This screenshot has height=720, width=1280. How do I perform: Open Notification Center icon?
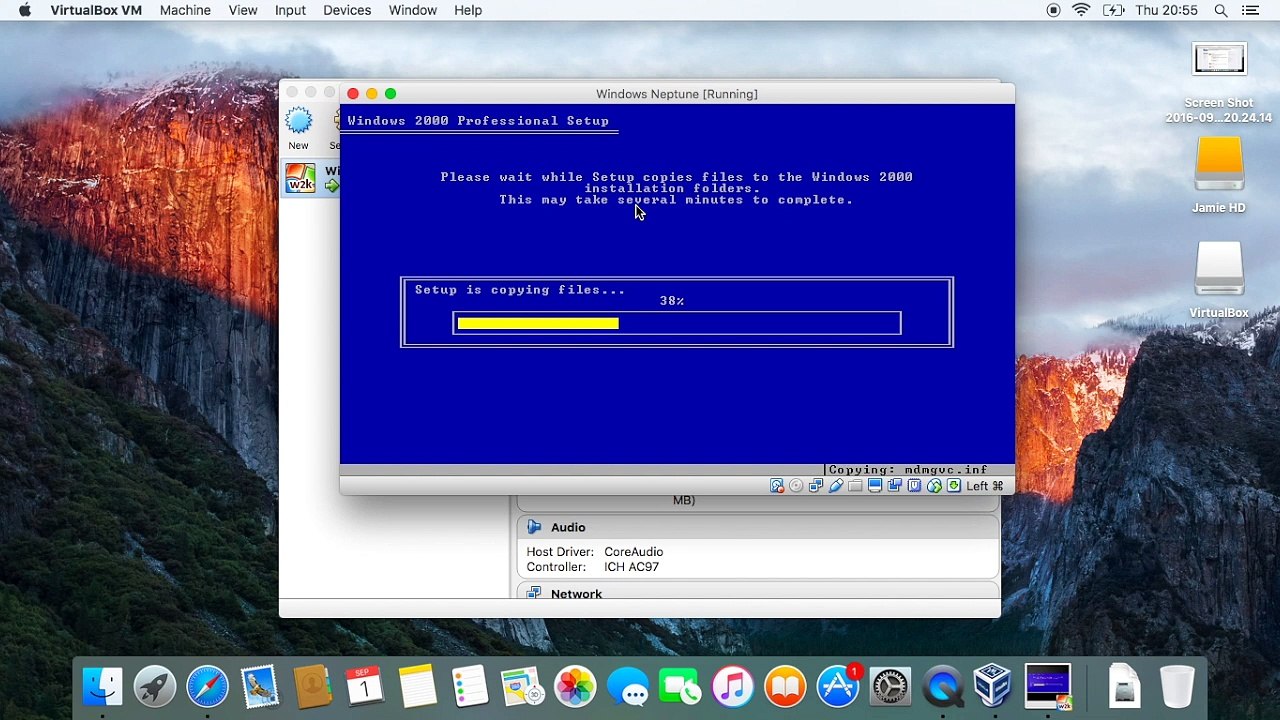pos(1251,10)
